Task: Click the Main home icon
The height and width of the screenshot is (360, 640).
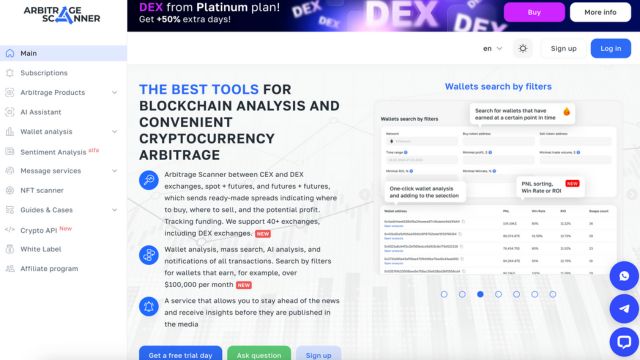Action: [10, 53]
